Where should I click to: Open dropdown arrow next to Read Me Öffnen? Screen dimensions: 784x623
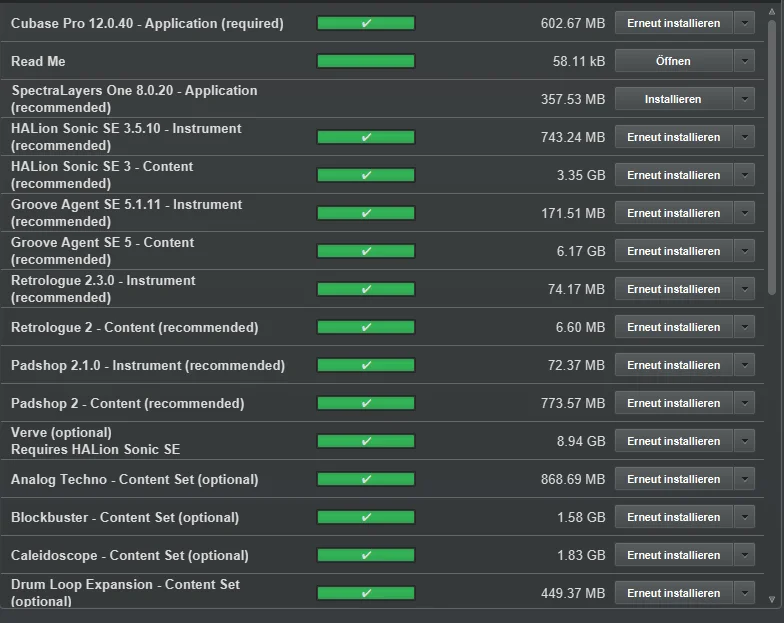point(744,61)
